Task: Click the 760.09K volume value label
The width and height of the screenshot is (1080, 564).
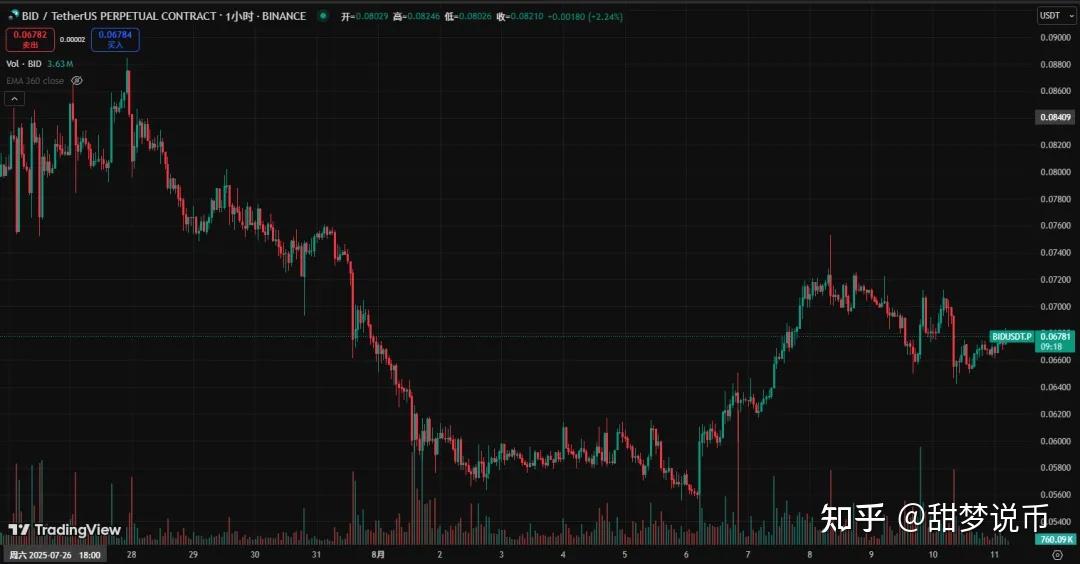Action: [x=1056, y=540]
